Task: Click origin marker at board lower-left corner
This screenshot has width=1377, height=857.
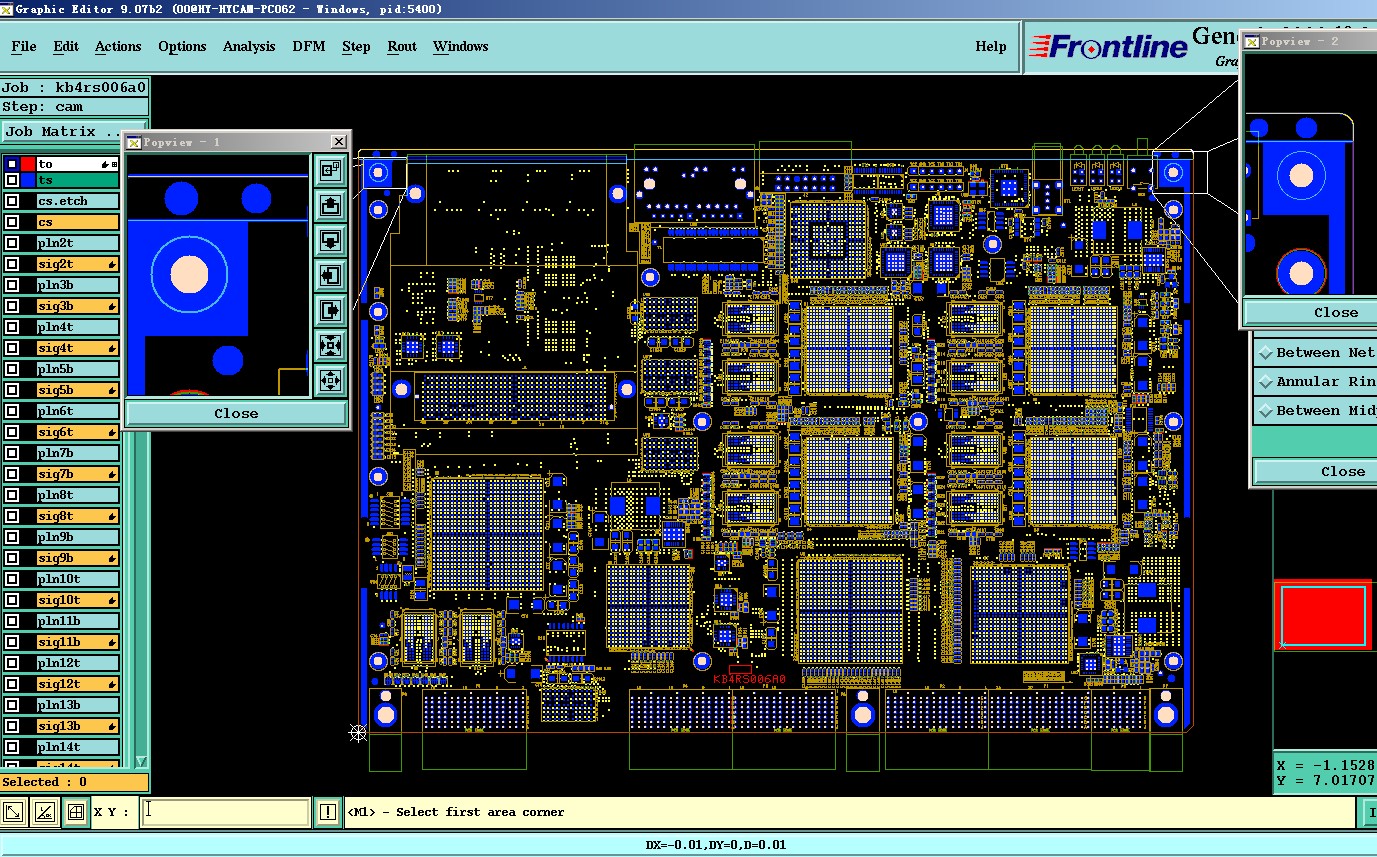Action: coord(358,733)
